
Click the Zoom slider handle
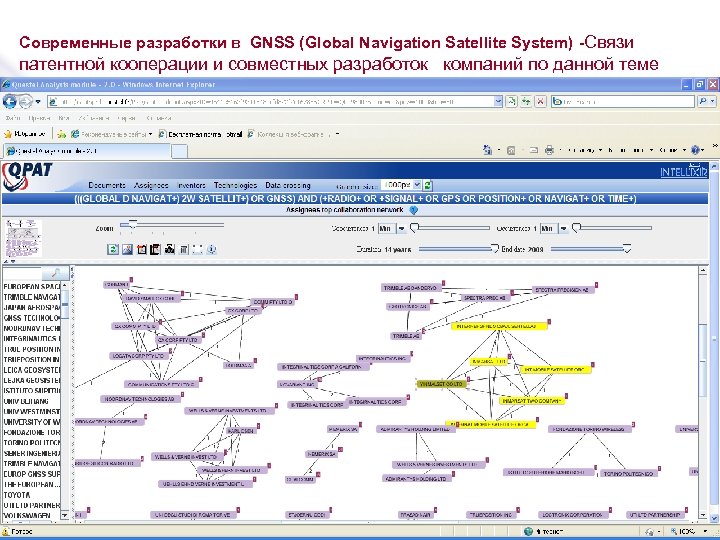133,224
